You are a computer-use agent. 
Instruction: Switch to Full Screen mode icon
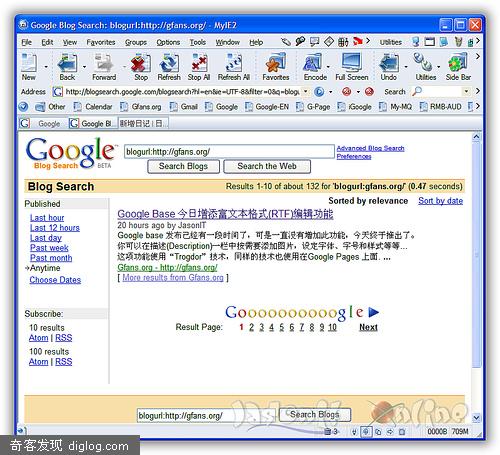(x=352, y=63)
